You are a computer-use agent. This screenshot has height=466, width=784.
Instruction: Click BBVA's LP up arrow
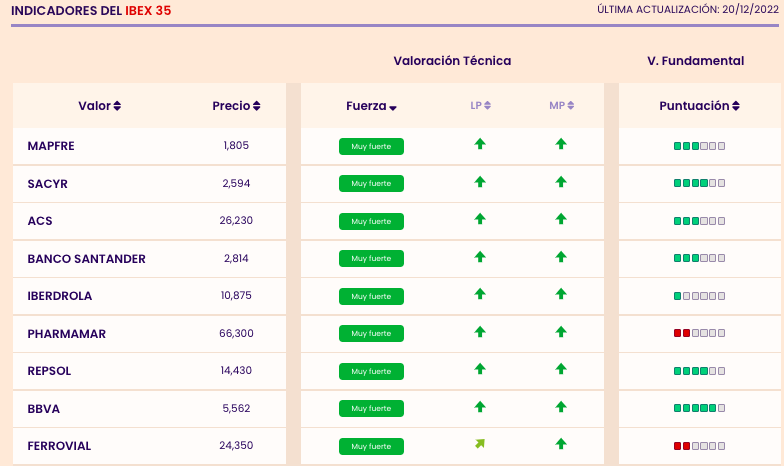pyautogui.click(x=480, y=406)
